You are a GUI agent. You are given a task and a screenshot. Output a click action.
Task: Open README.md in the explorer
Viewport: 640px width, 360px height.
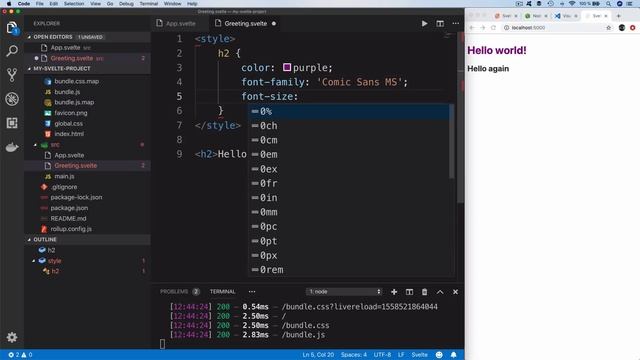[68, 218]
